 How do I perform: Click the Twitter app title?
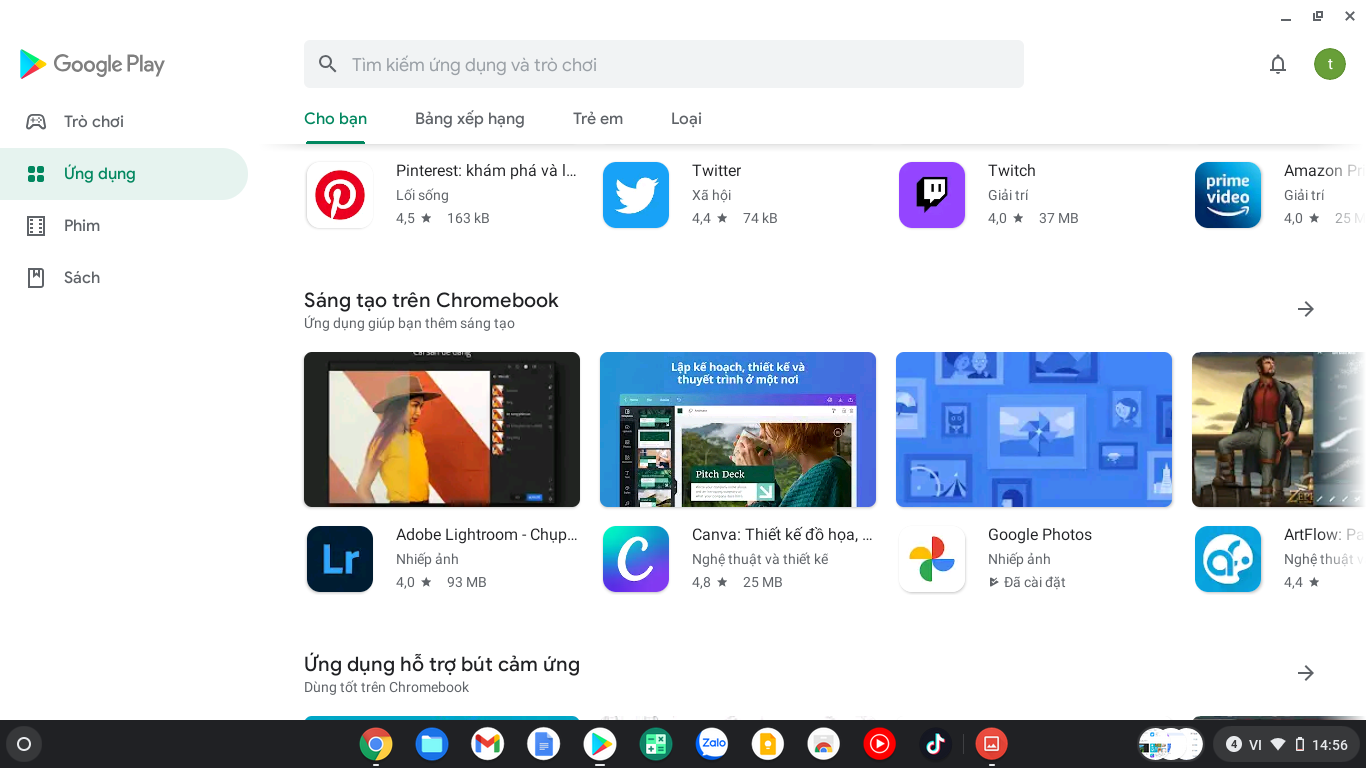pos(717,171)
